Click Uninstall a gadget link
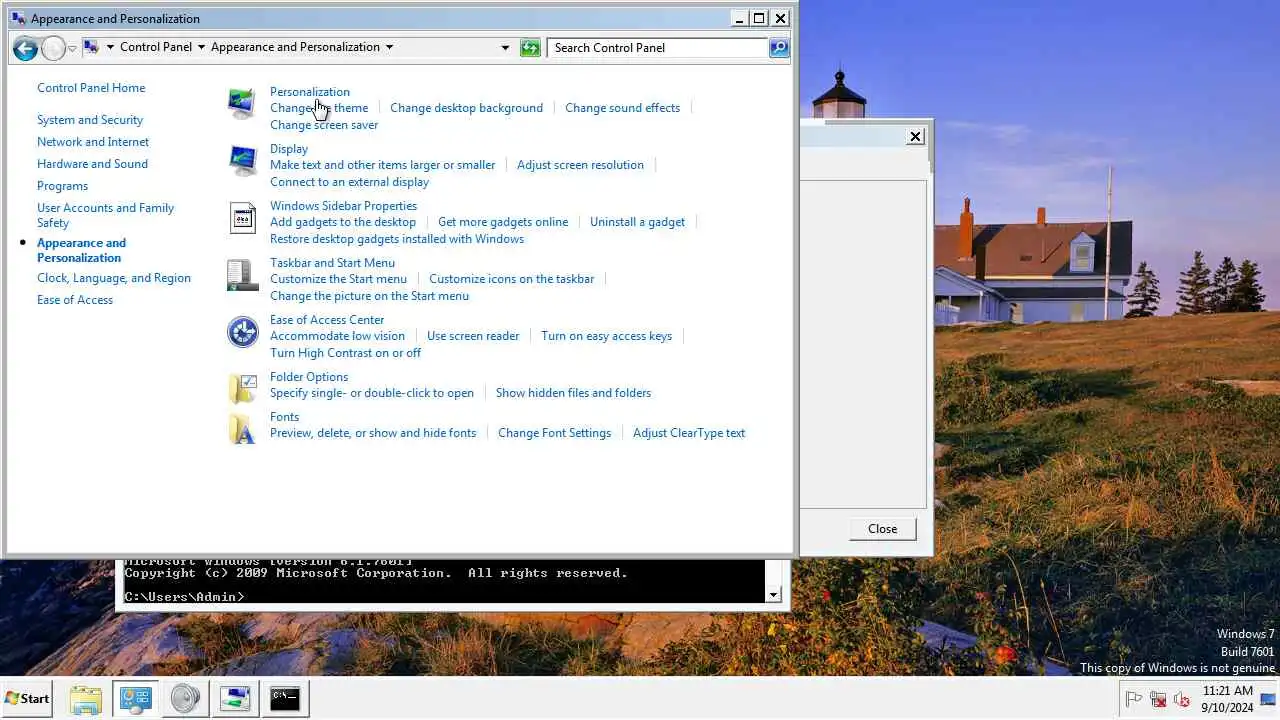Screen dimensions: 1280x720 (x=637, y=222)
